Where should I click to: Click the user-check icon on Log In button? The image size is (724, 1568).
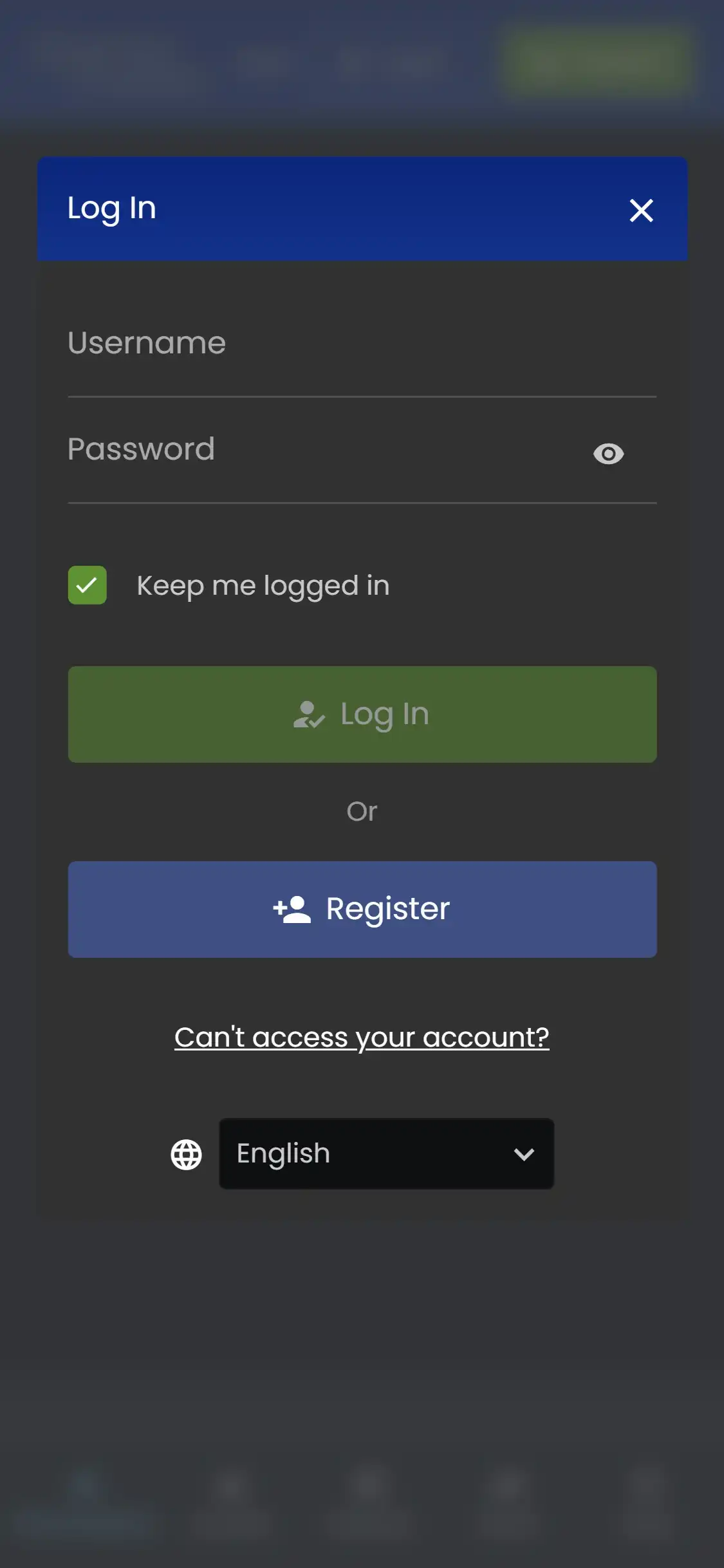point(309,714)
